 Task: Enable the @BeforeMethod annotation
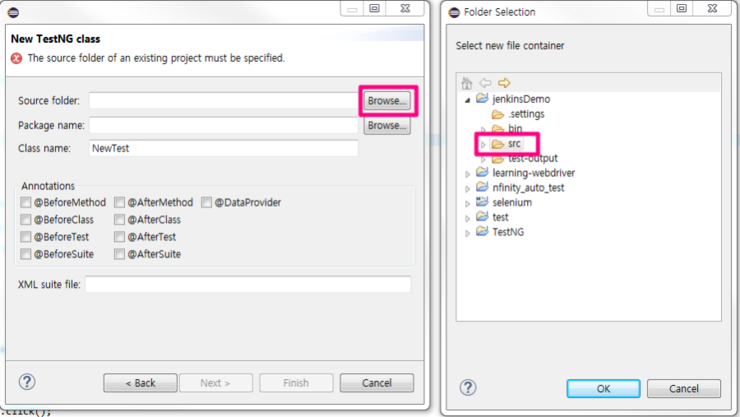pyautogui.click(x=25, y=202)
